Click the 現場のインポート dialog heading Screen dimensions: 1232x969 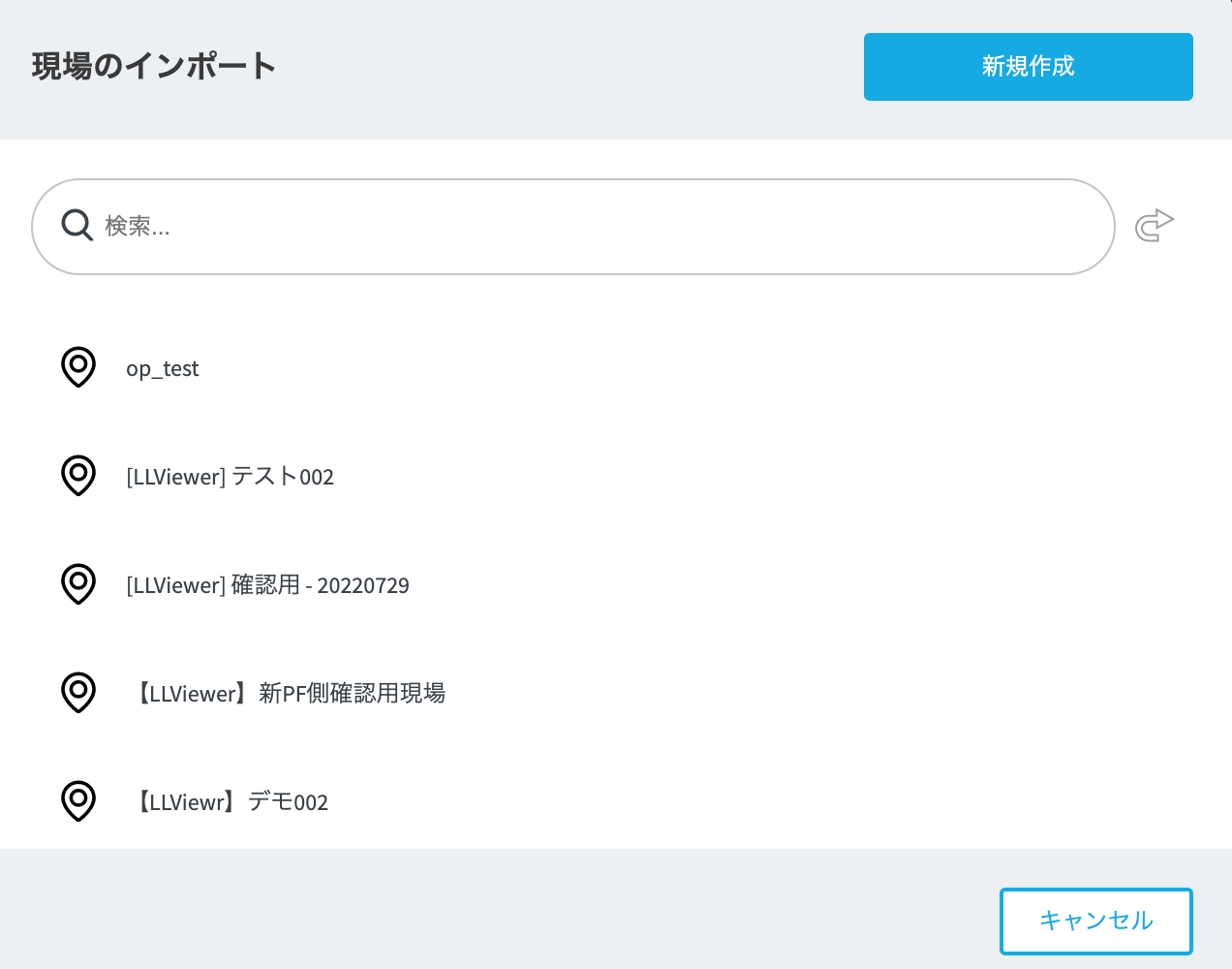point(154,66)
